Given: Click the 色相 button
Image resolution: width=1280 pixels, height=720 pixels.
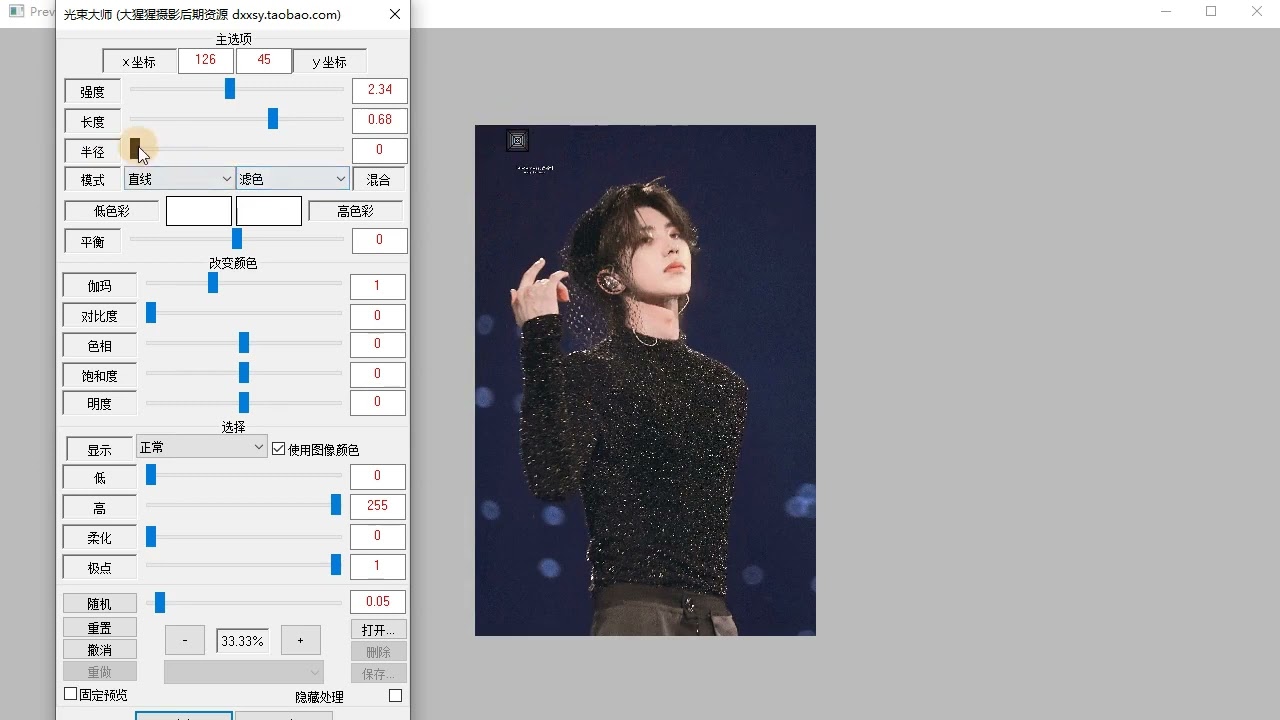Looking at the screenshot, I should click(x=100, y=346).
